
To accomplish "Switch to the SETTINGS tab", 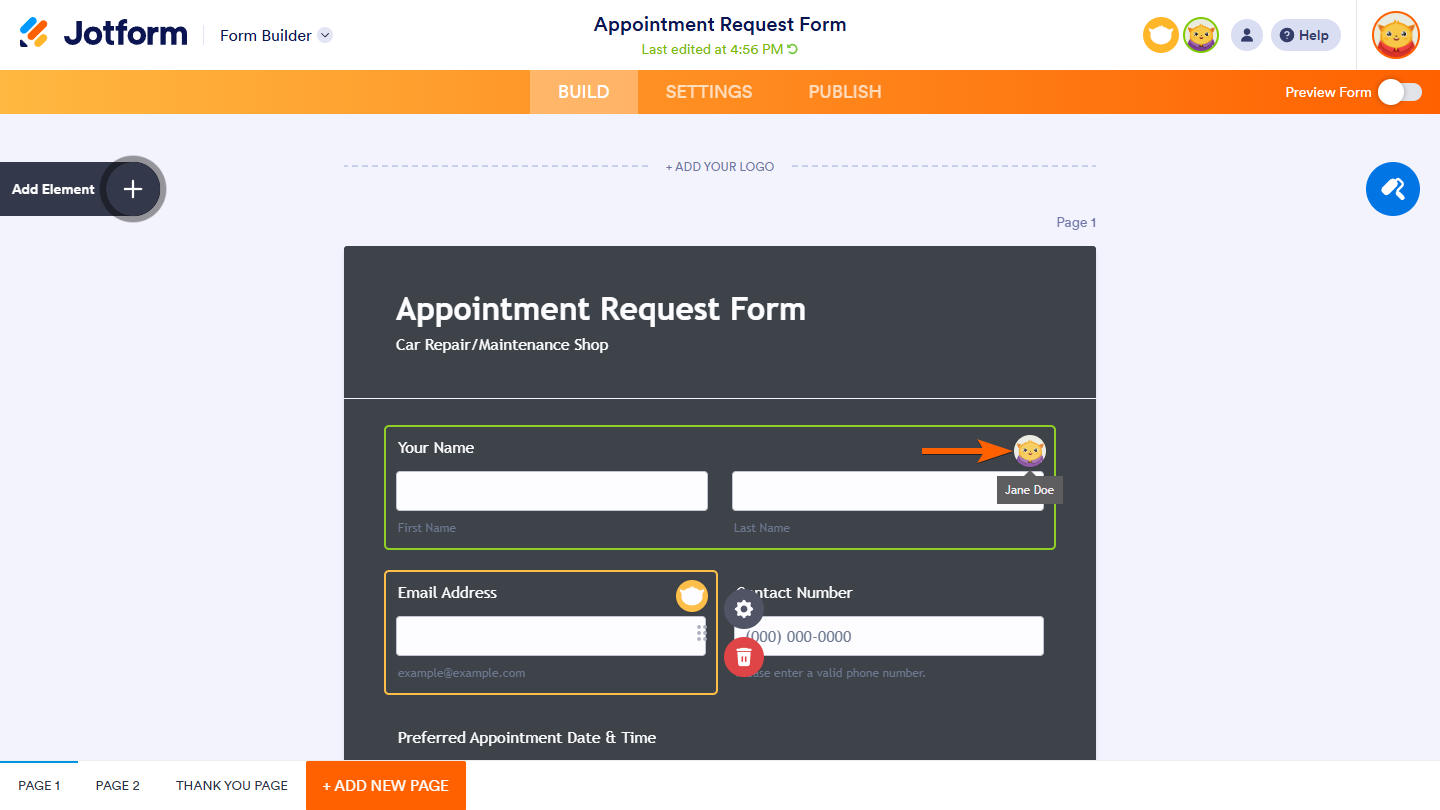I will point(709,92).
